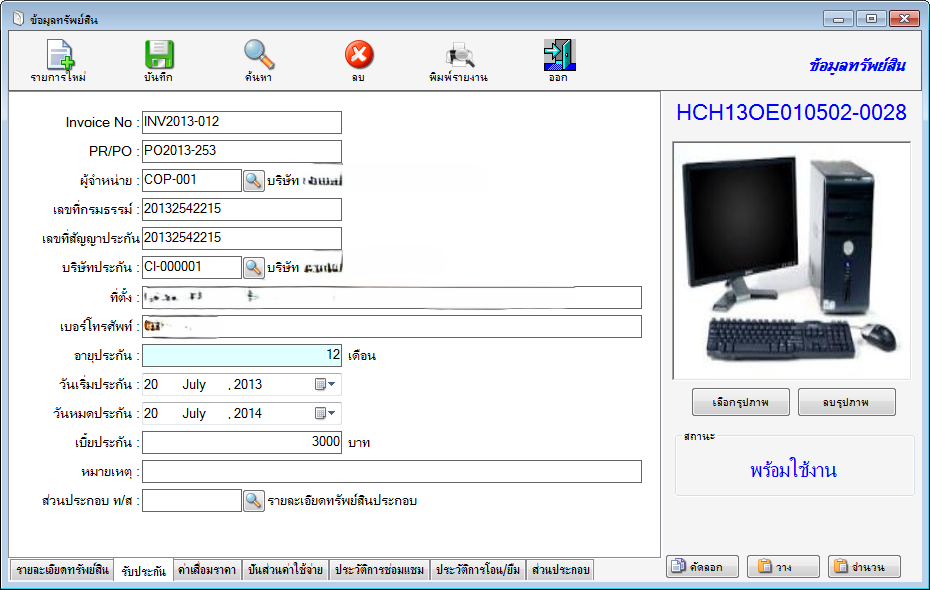
Task: Click the อายุประกัน months field
Action: pyautogui.click(x=242, y=355)
